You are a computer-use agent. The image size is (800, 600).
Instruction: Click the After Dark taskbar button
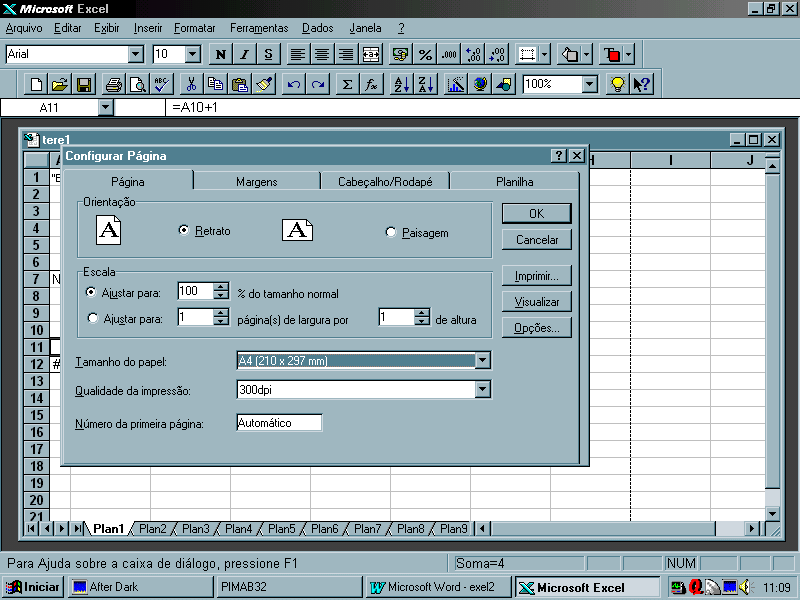coord(141,587)
